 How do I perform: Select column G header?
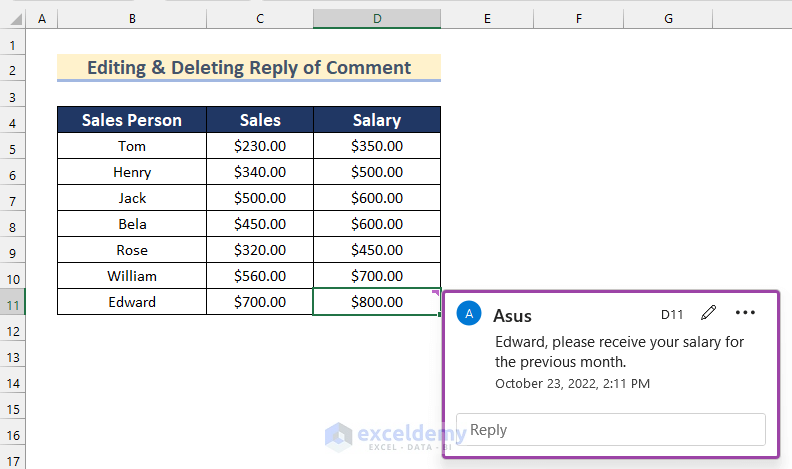pyautogui.click(x=668, y=19)
